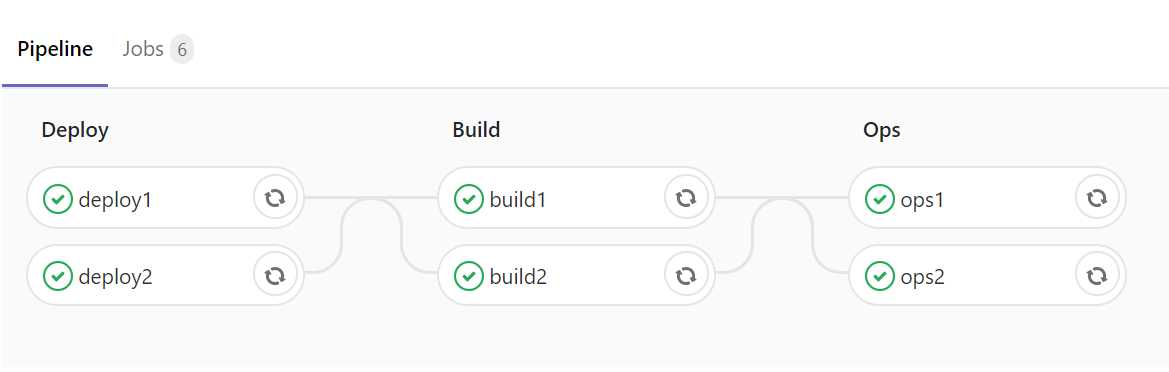1169x372 pixels.
Task: Retry the build2 job
Action: 686,276
